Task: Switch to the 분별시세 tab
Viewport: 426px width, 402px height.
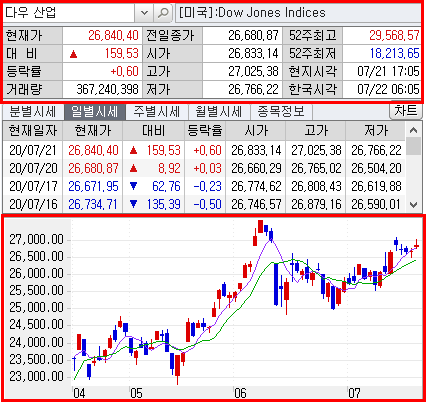Action: pyautogui.click(x=33, y=112)
